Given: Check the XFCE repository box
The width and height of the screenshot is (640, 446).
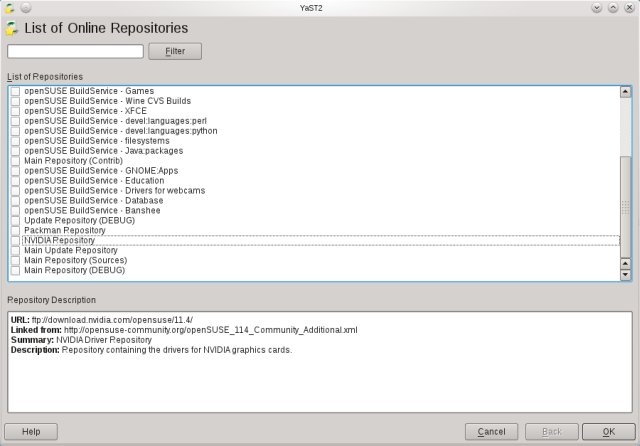Looking at the screenshot, I should coord(15,111).
